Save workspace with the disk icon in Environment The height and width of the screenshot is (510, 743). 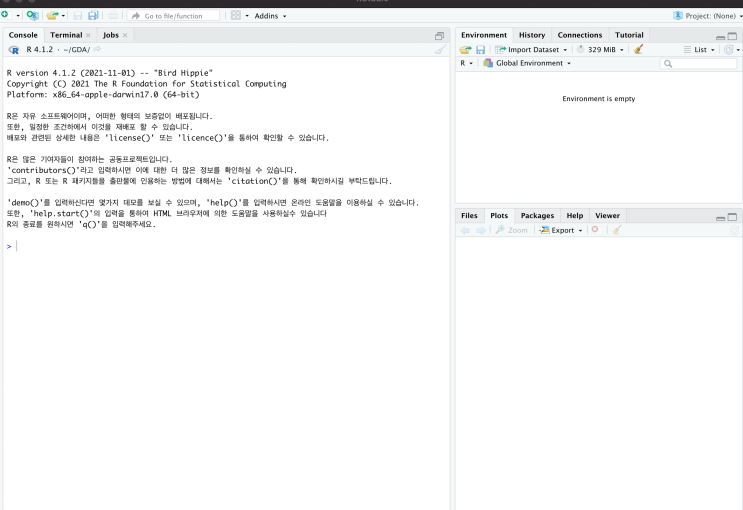480,49
